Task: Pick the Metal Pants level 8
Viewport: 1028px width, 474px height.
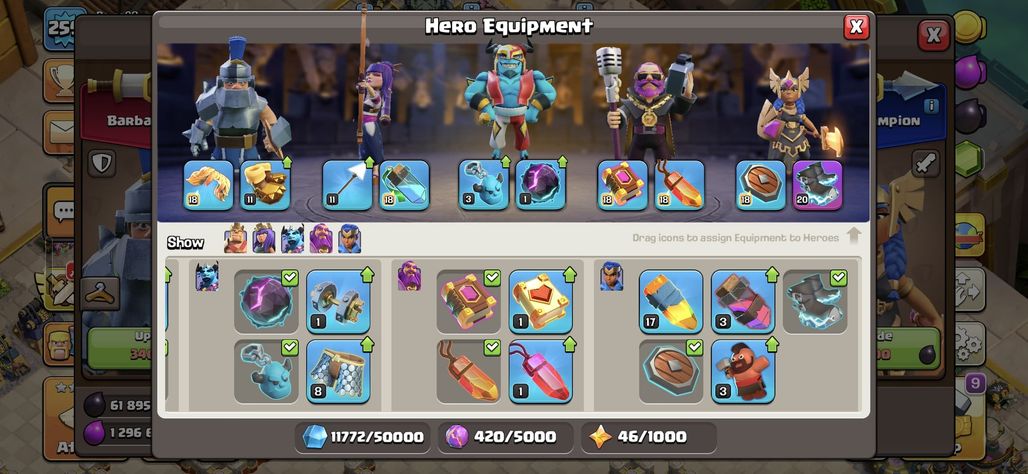Action: coord(338,371)
